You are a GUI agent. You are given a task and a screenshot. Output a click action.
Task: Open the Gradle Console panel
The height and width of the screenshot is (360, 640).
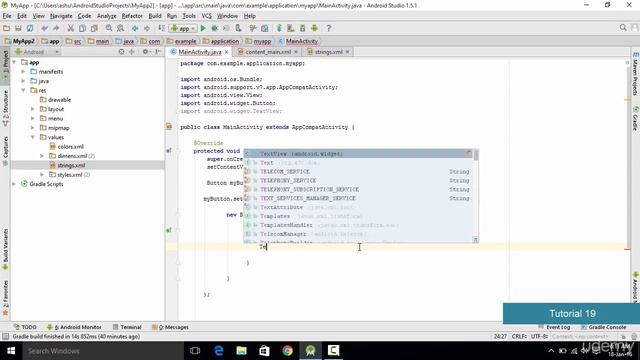(604, 327)
